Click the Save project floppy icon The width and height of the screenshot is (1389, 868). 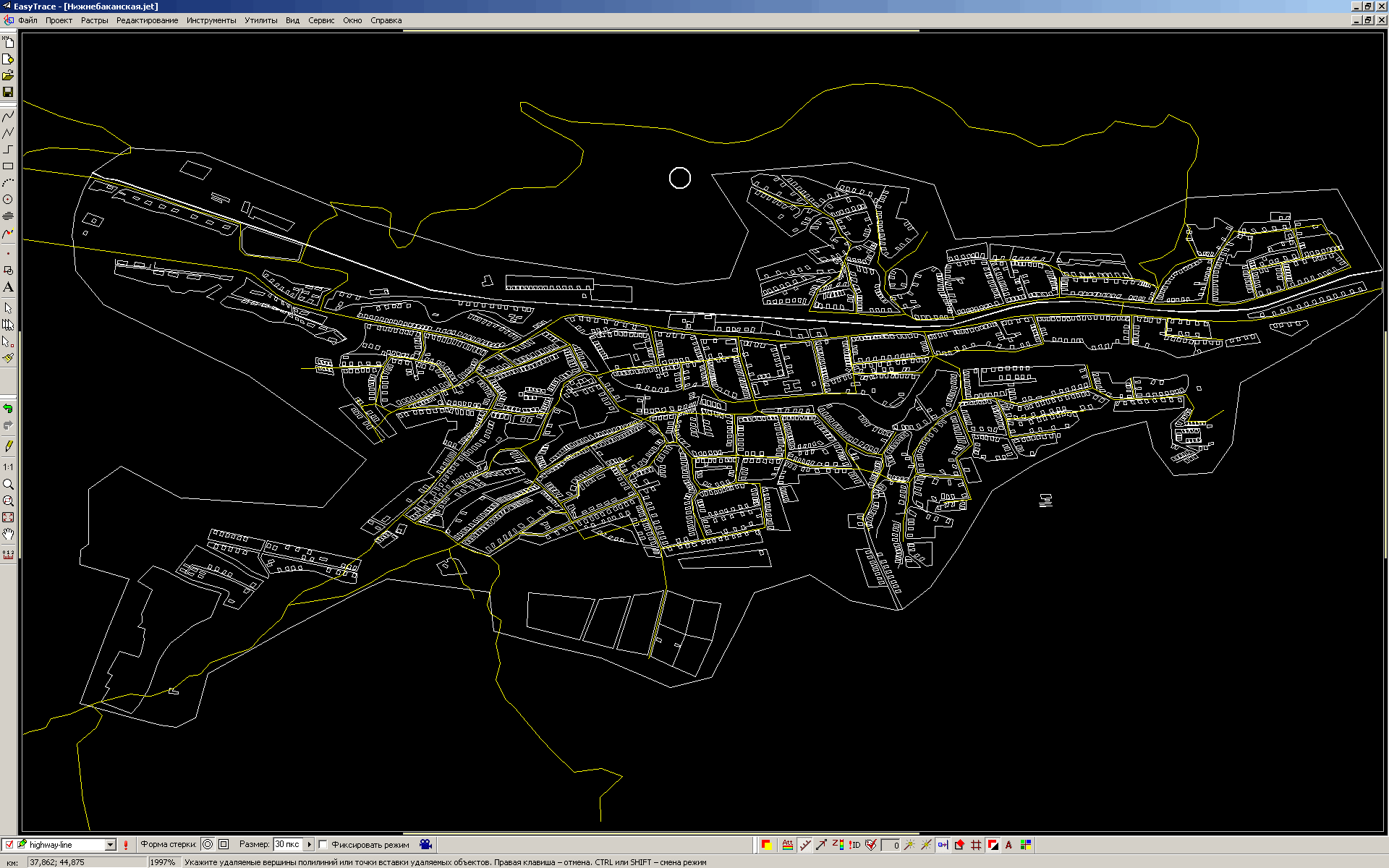(x=8, y=92)
